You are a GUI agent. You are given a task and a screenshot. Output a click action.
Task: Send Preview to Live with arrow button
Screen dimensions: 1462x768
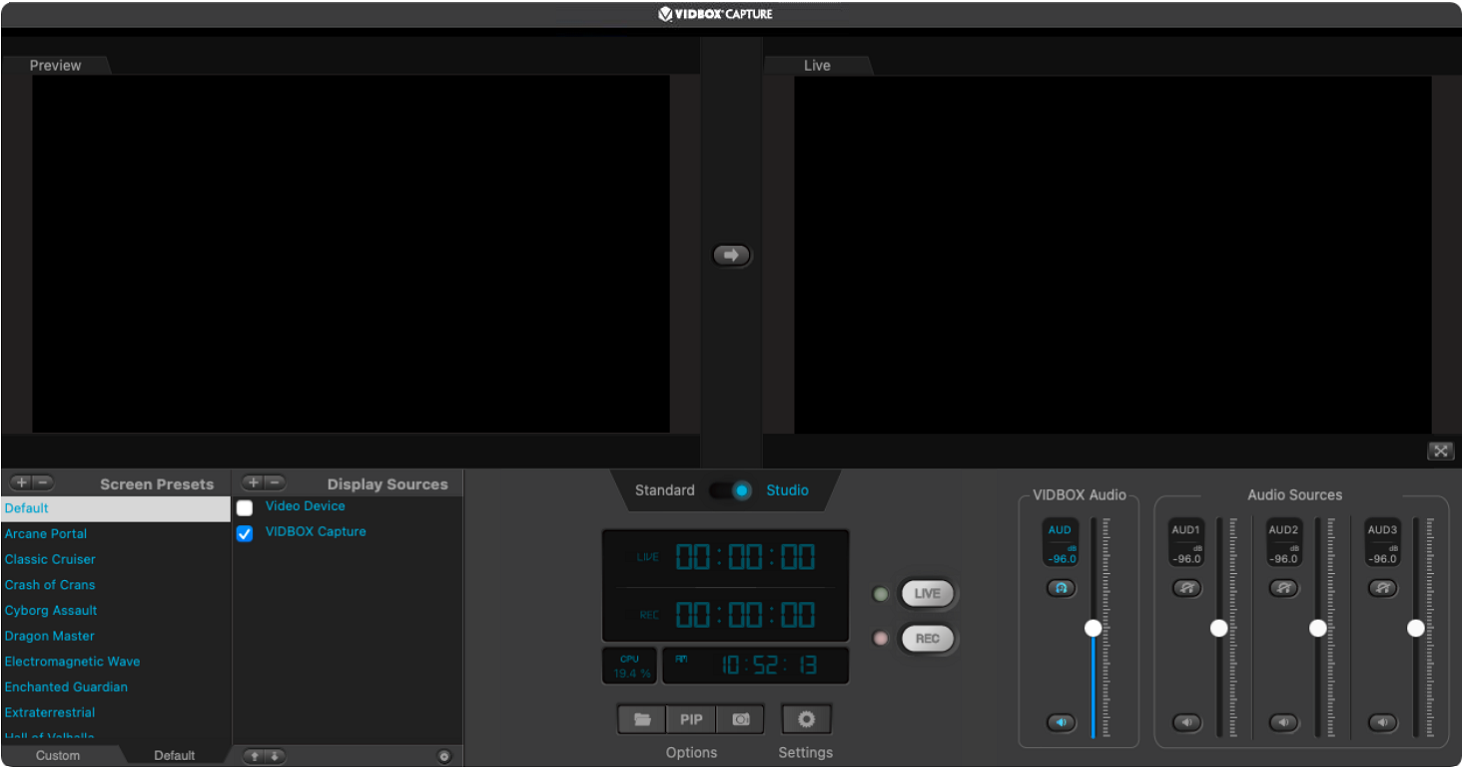(x=731, y=255)
